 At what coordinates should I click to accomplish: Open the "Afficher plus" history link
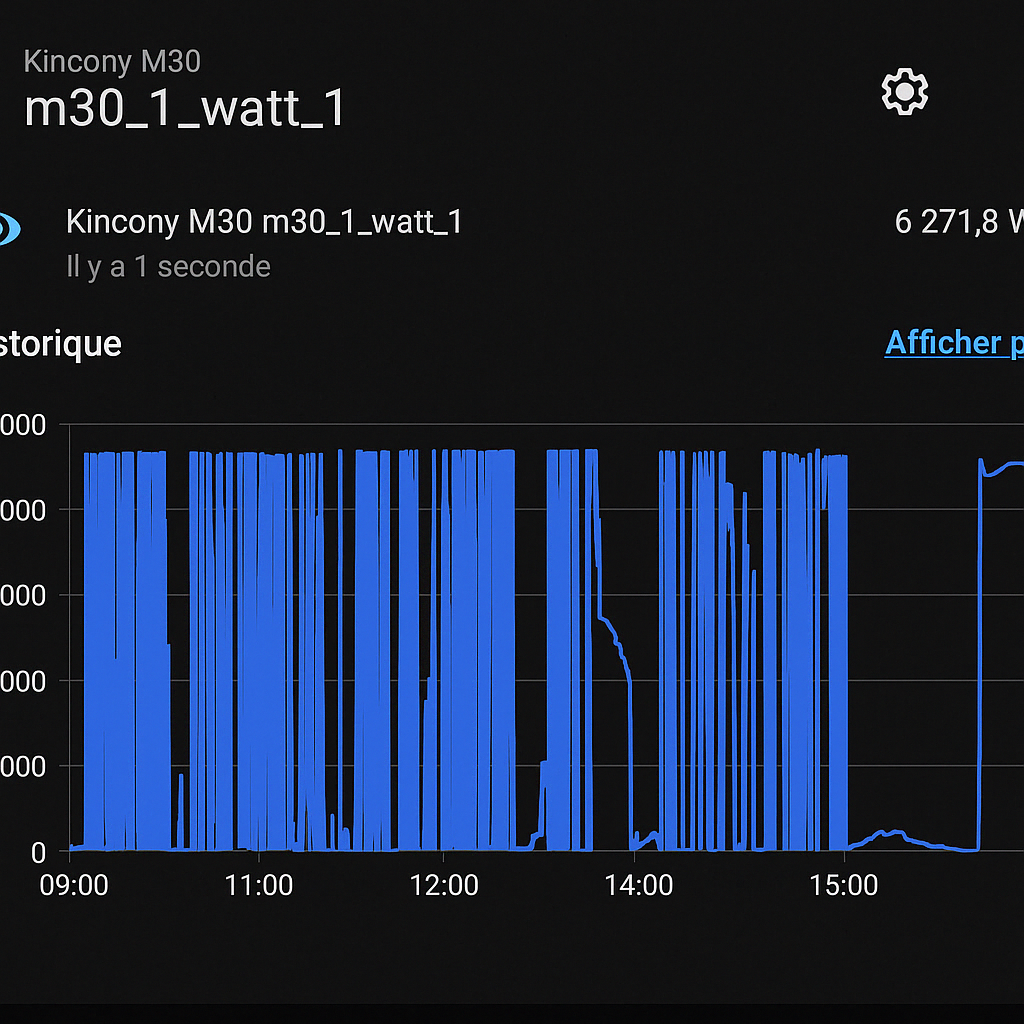(953, 343)
